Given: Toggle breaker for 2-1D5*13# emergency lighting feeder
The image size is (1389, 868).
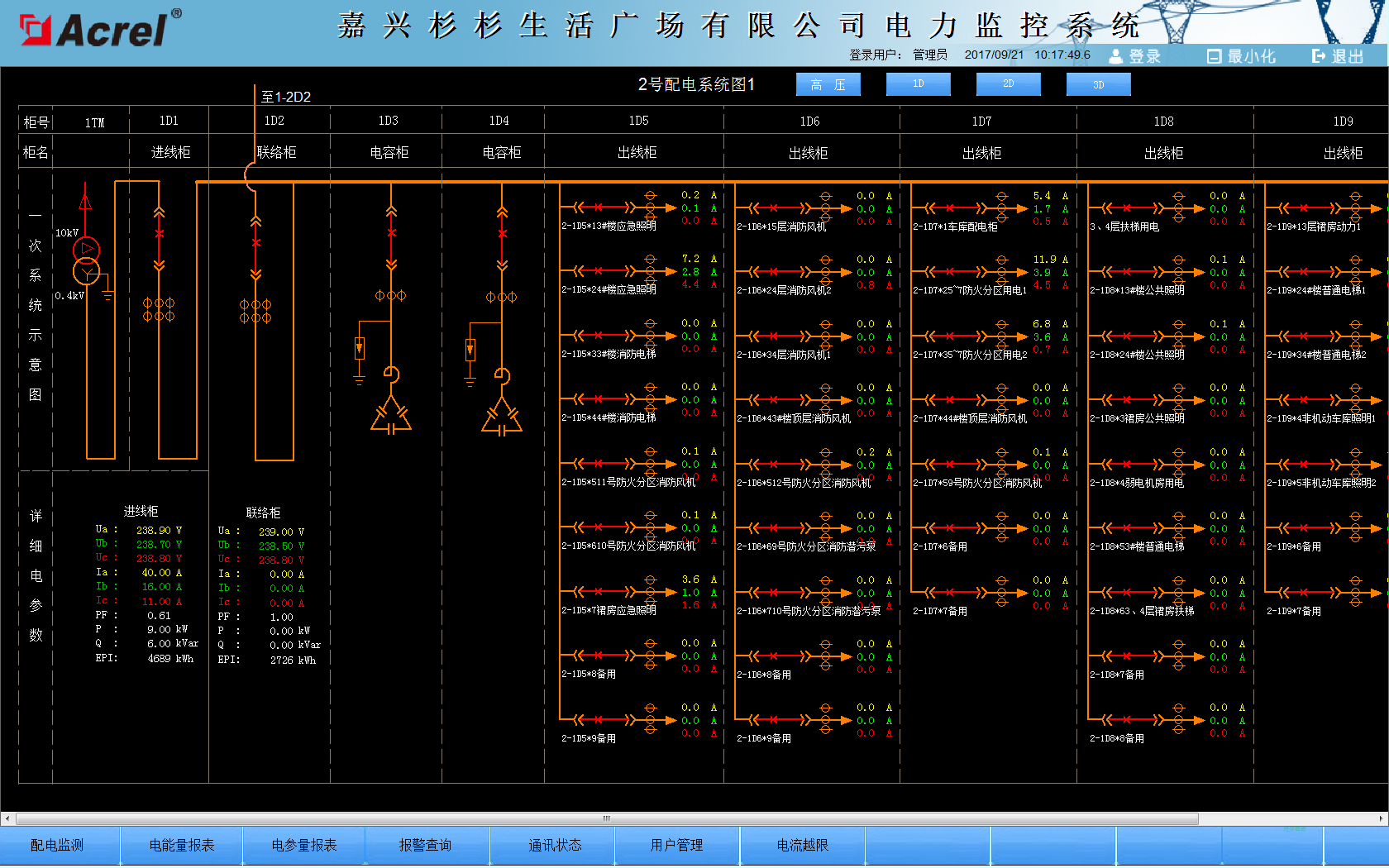Looking at the screenshot, I should pyautogui.click(x=598, y=207).
